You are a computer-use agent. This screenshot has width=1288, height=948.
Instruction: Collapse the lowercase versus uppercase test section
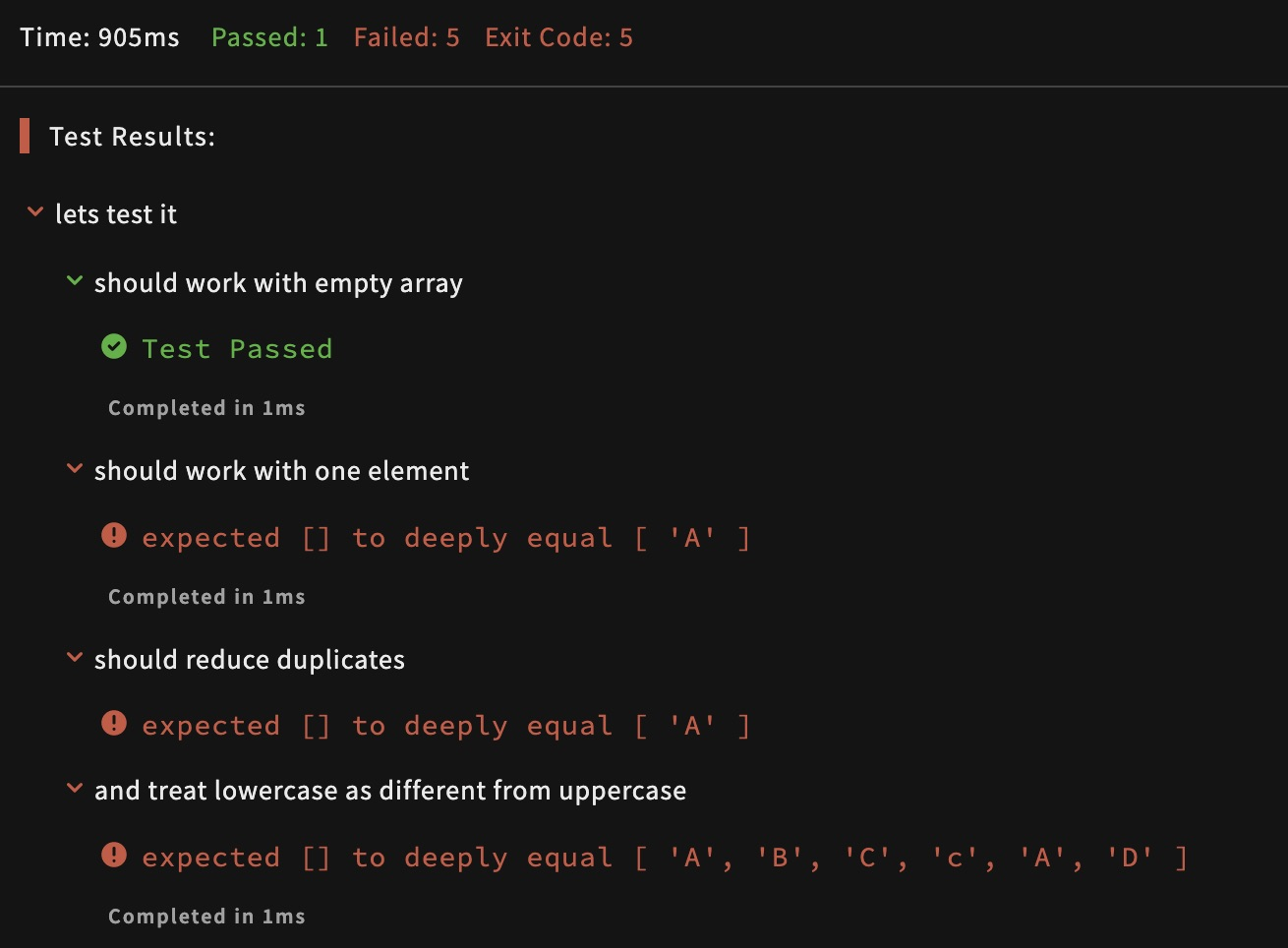click(74, 789)
